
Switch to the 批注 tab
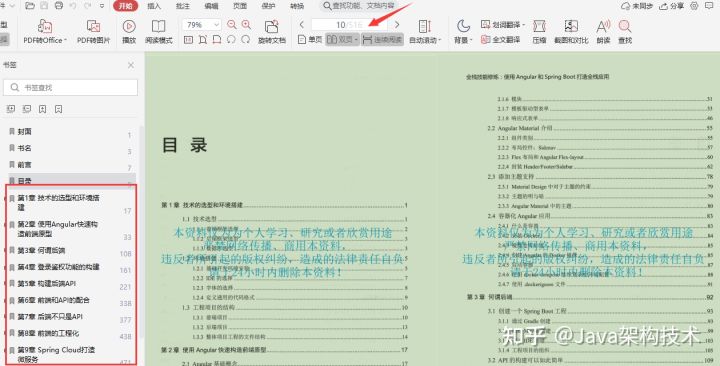(182, 6)
